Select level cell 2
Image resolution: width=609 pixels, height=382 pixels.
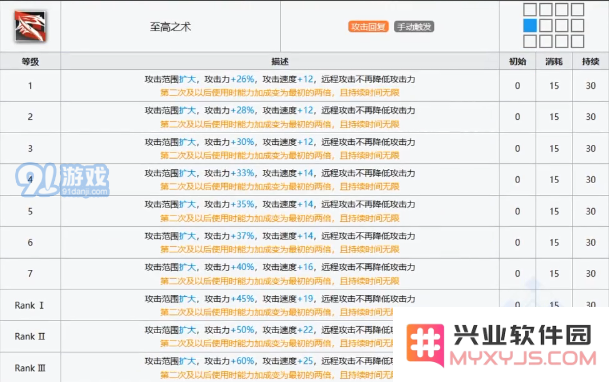[x=30, y=117]
